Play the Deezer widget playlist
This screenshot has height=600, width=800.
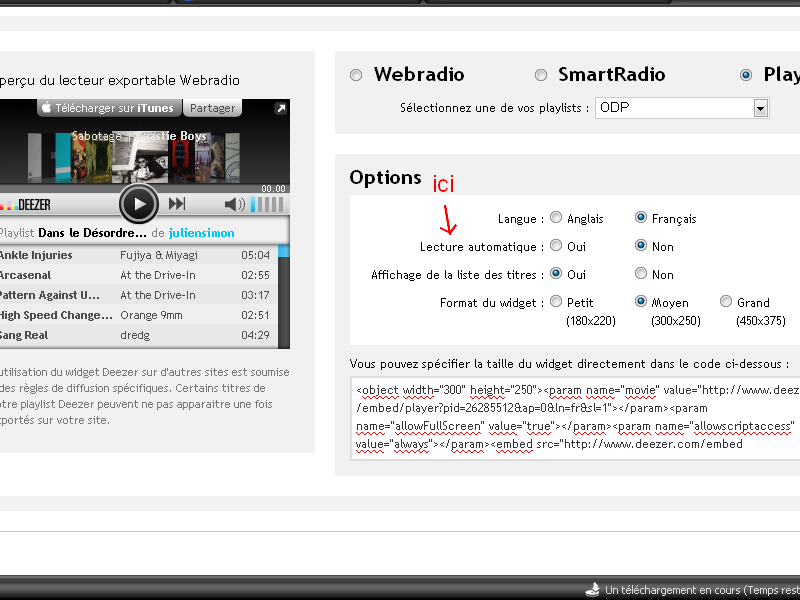pyautogui.click(x=139, y=204)
